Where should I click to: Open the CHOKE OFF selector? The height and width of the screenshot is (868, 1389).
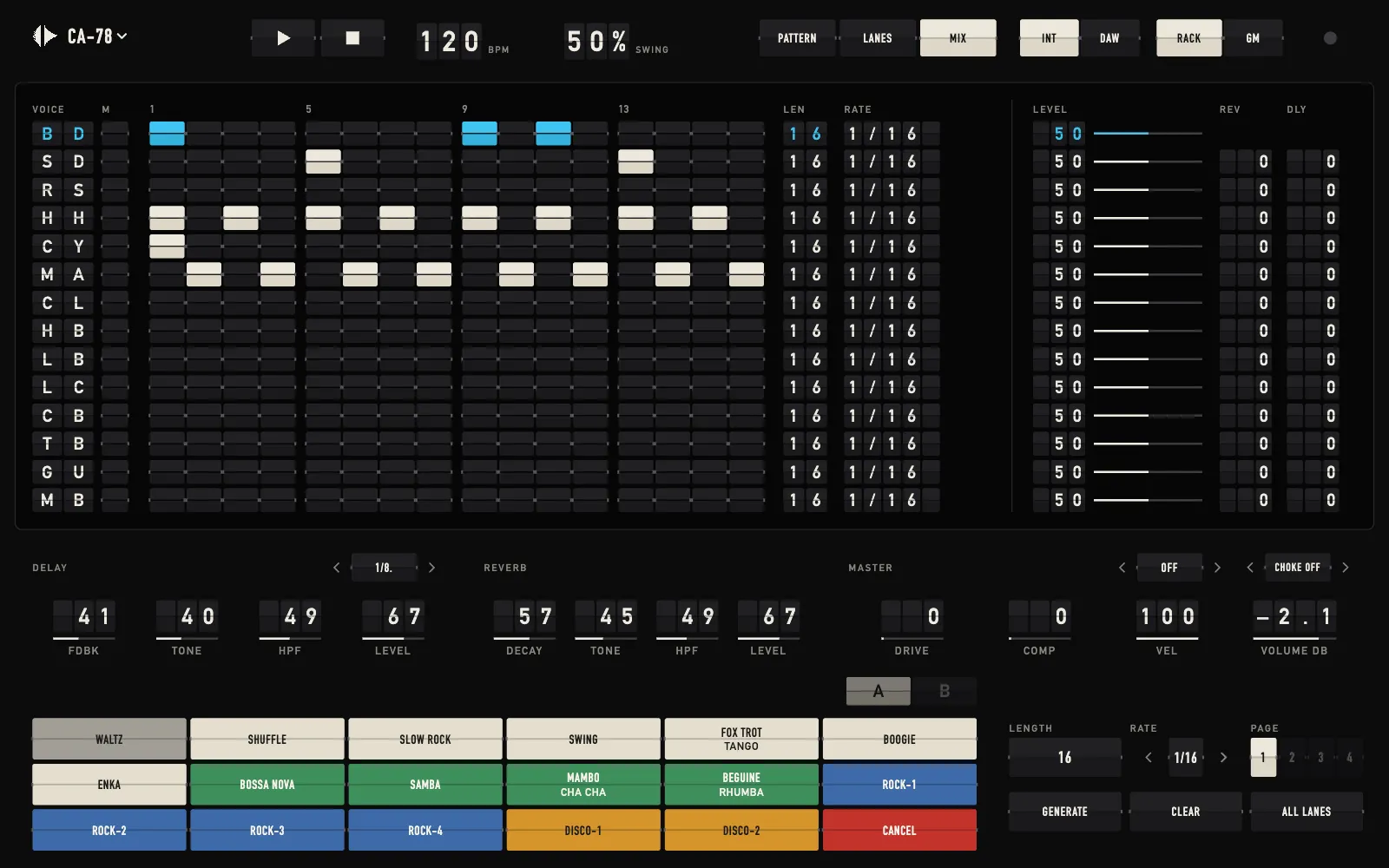tap(1297, 568)
